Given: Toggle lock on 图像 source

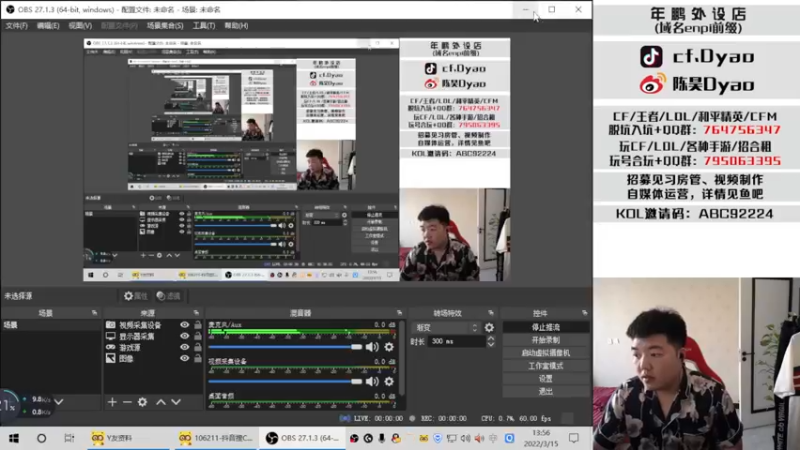Looking at the screenshot, I should (198, 359).
